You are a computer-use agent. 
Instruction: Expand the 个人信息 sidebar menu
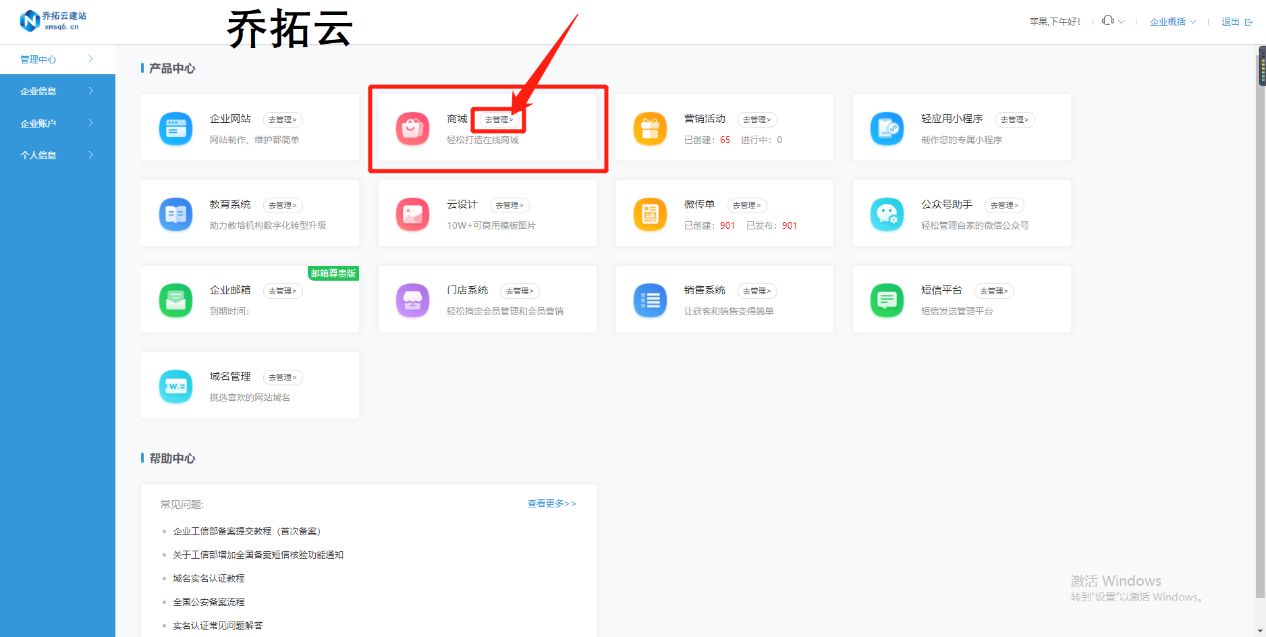pyautogui.click(x=40, y=155)
